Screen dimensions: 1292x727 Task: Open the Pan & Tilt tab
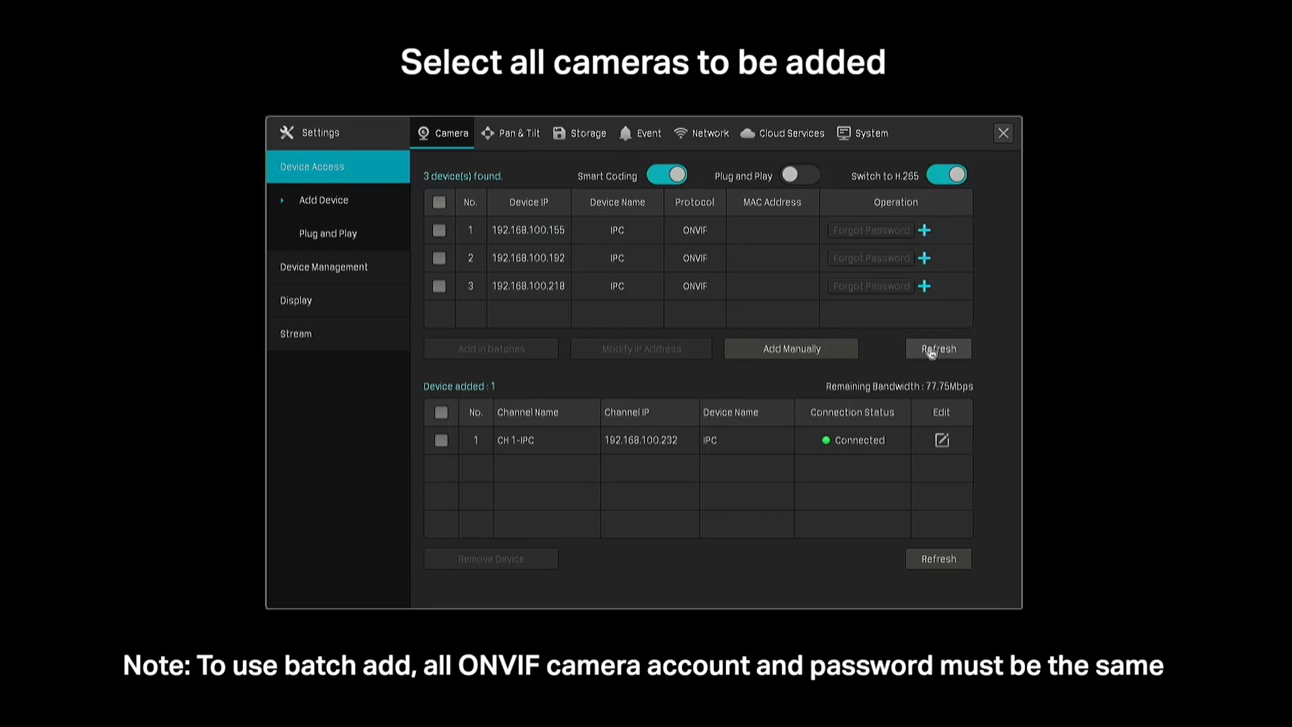pos(511,133)
